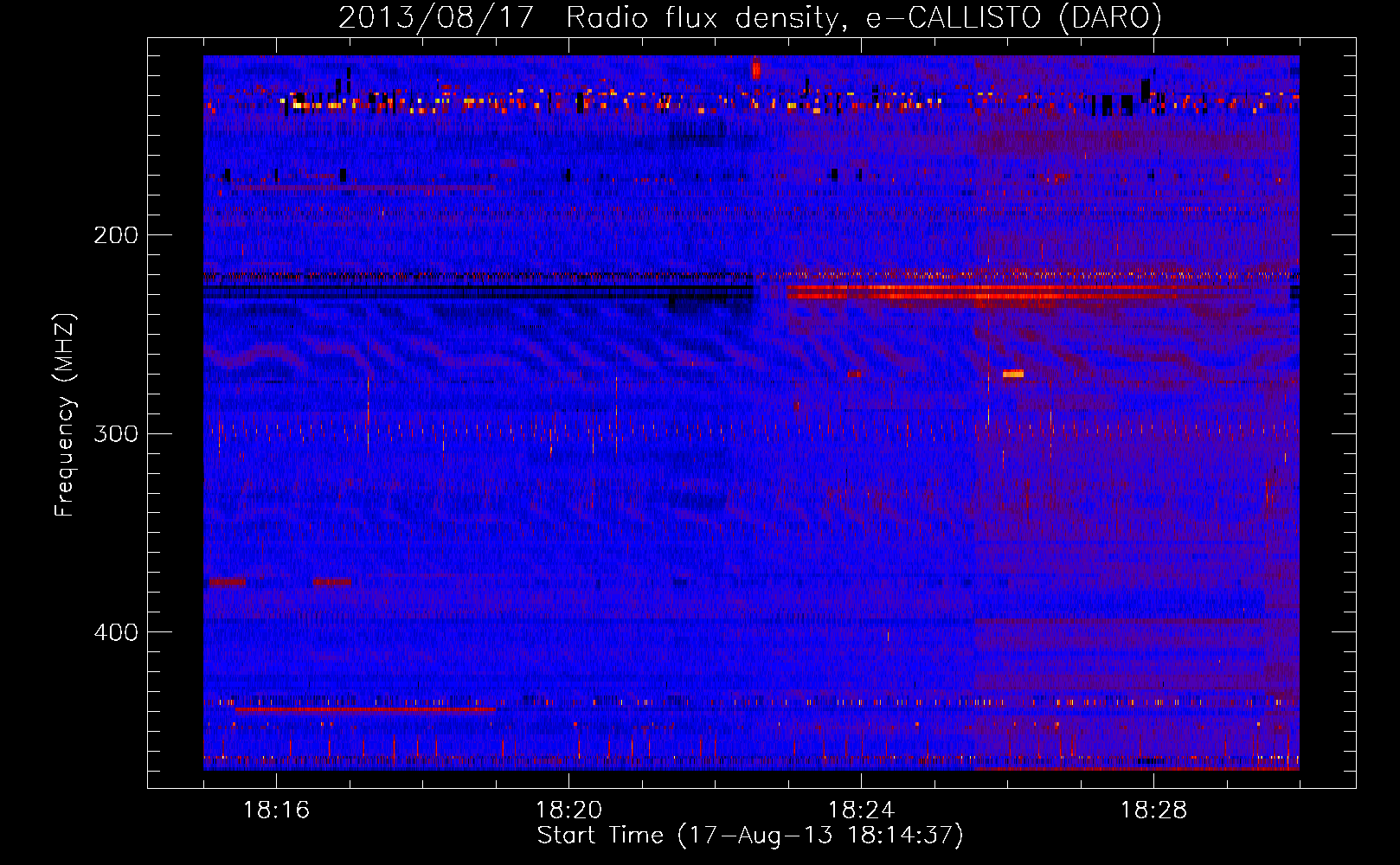Click the 18:16 time tick label

pyautogui.click(x=276, y=811)
